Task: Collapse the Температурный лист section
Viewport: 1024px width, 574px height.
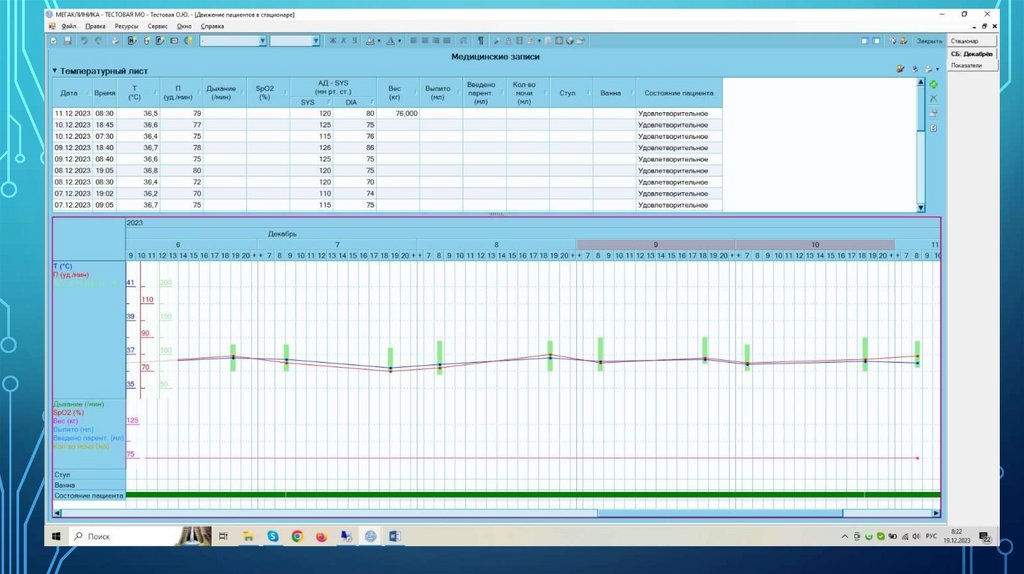Action: (55, 72)
